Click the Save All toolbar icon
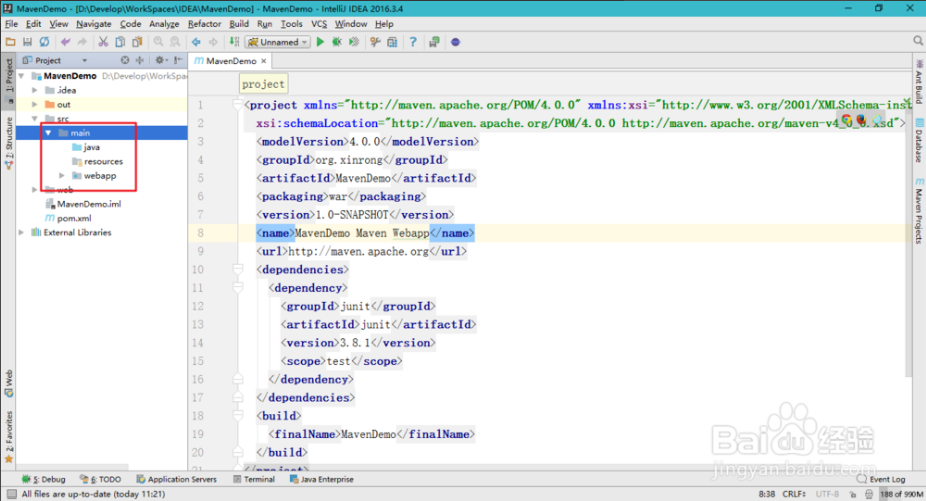 tap(27, 42)
